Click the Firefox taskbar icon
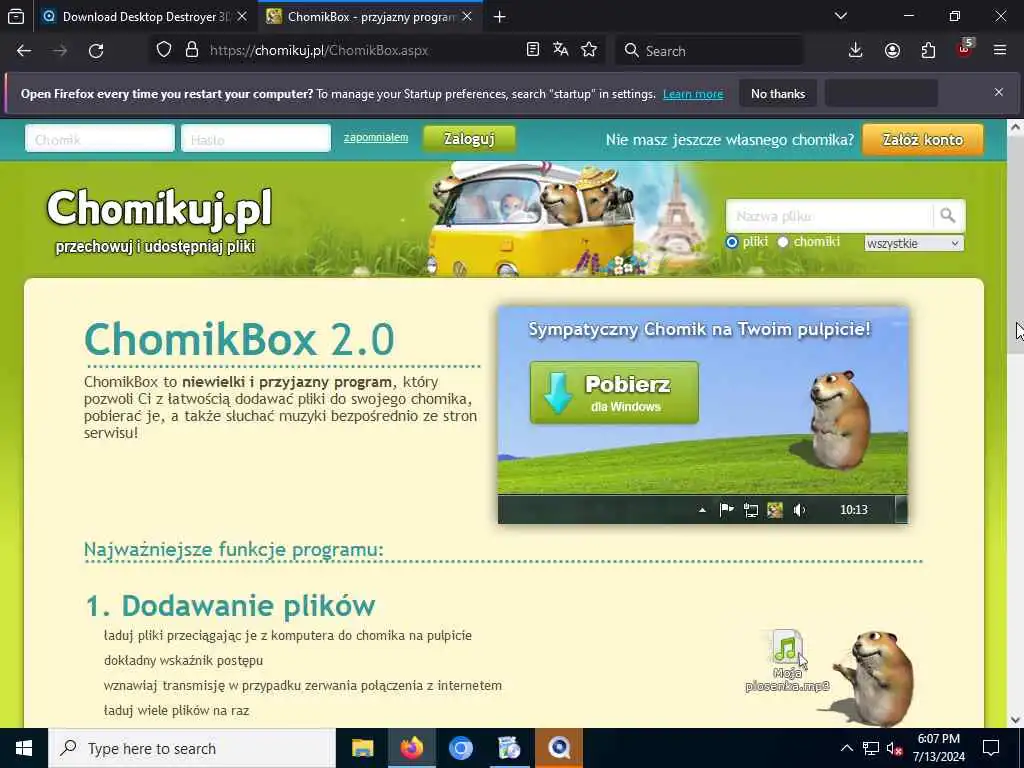The image size is (1024, 768). click(x=411, y=748)
